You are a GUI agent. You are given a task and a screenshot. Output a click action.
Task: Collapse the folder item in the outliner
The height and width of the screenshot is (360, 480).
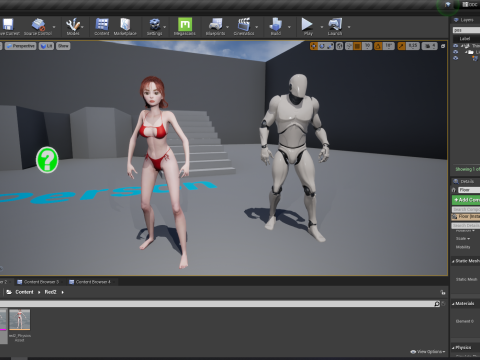466,52
